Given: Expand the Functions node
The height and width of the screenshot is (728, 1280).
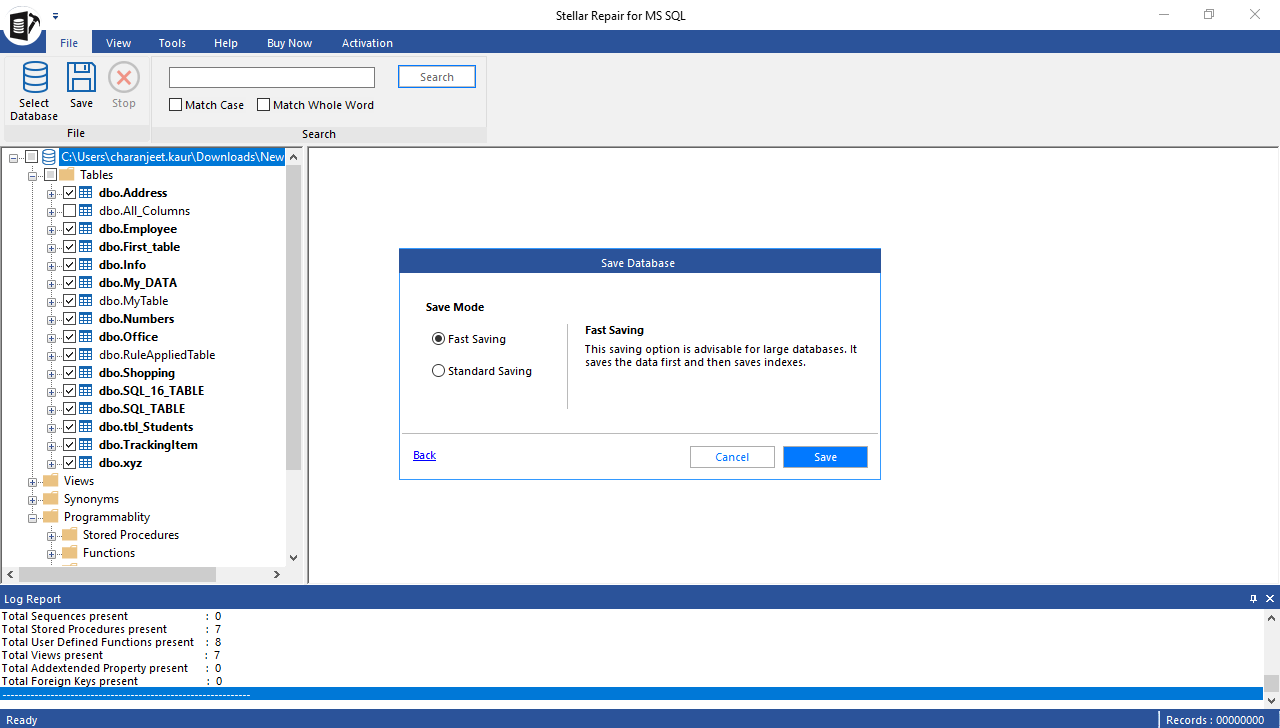Looking at the screenshot, I should click(52, 553).
